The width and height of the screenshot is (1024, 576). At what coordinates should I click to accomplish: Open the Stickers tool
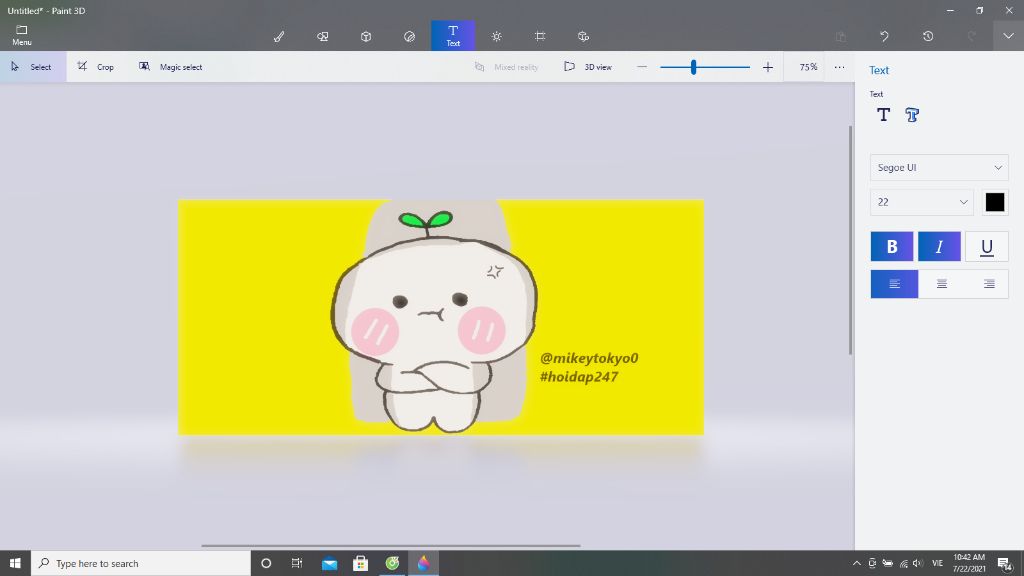click(409, 37)
